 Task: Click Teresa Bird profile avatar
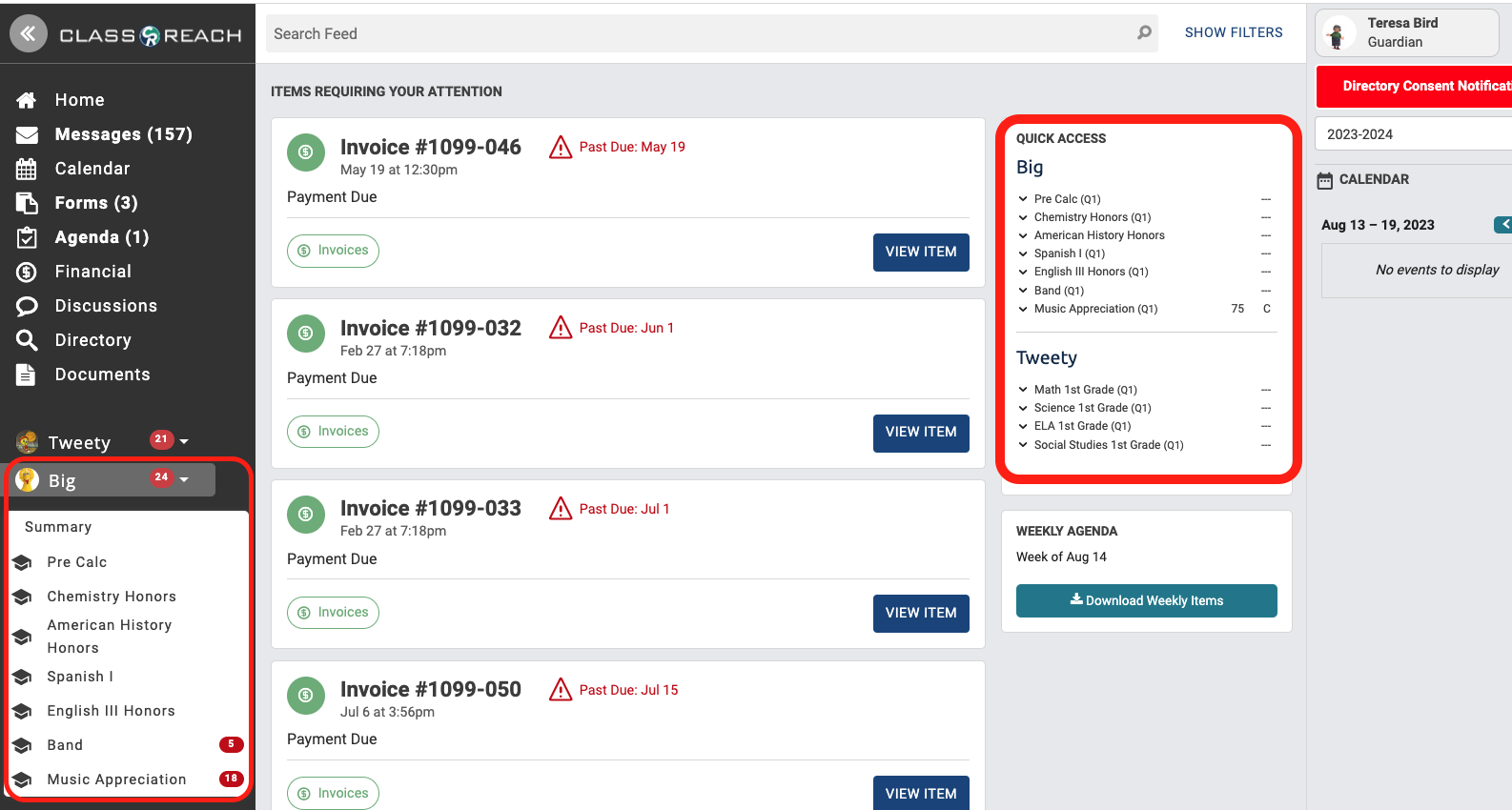[x=1337, y=34]
